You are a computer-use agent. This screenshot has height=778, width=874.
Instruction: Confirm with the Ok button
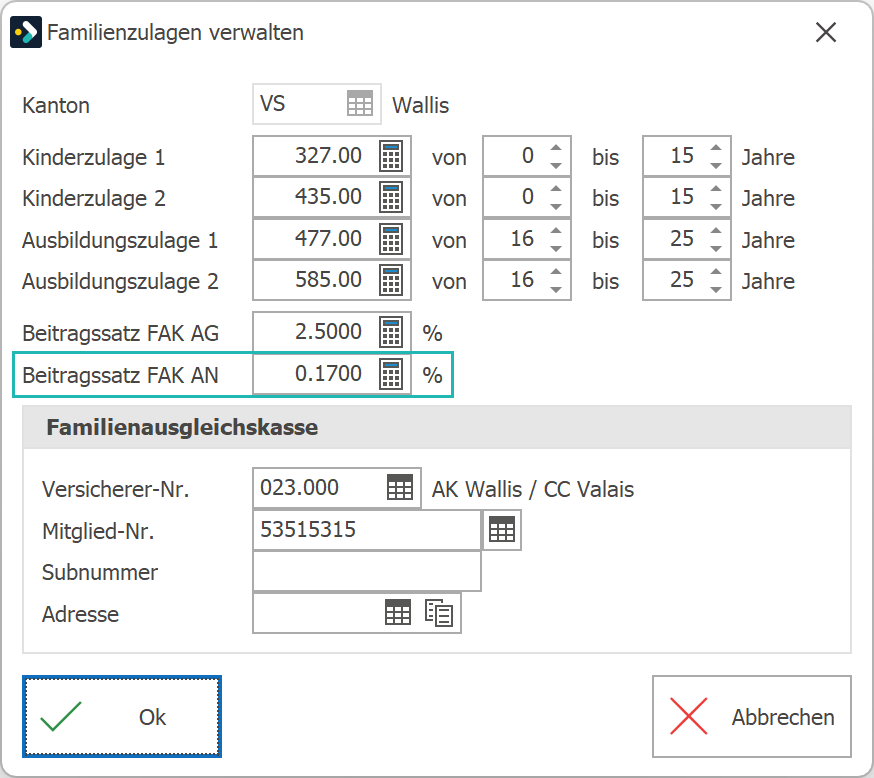point(122,717)
